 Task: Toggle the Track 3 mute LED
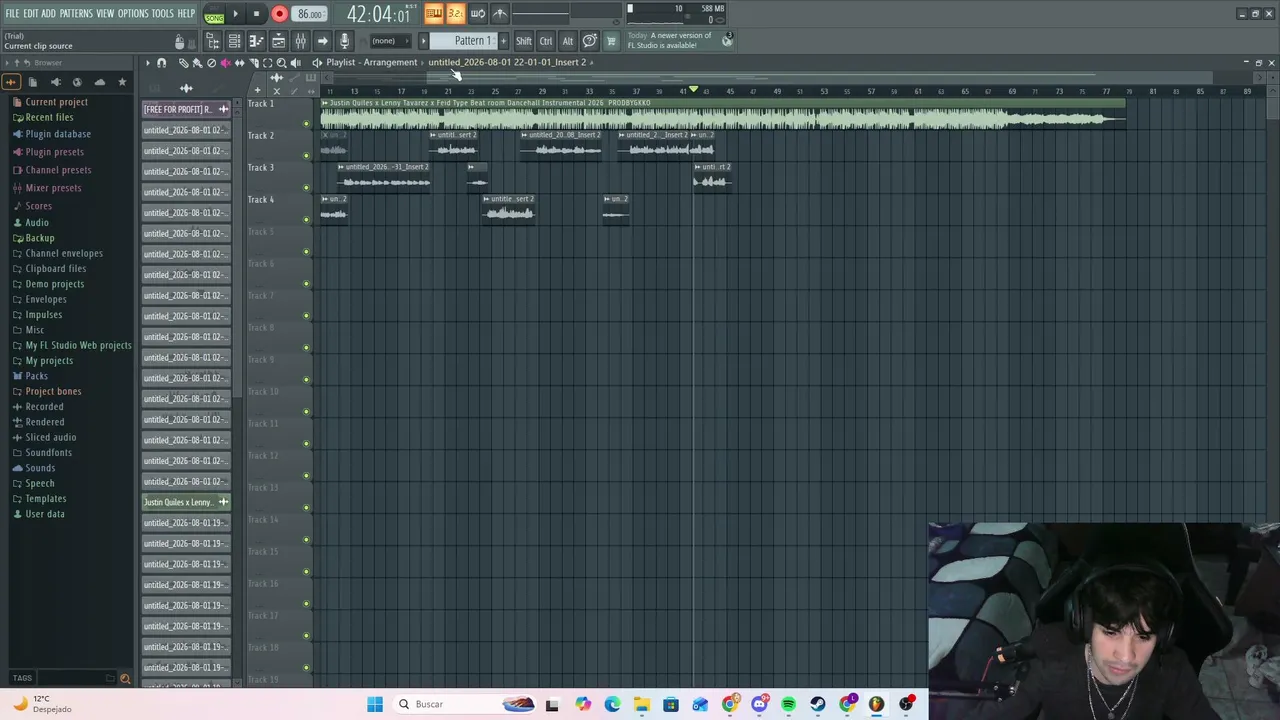click(x=306, y=188)
